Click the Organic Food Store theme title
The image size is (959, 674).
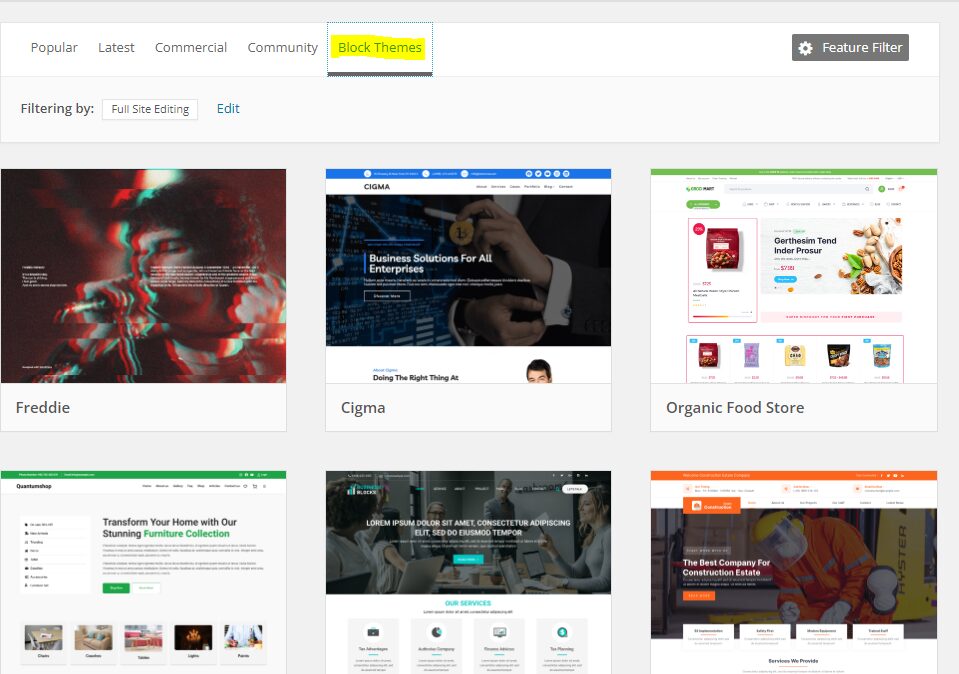[x=735, y=408]
